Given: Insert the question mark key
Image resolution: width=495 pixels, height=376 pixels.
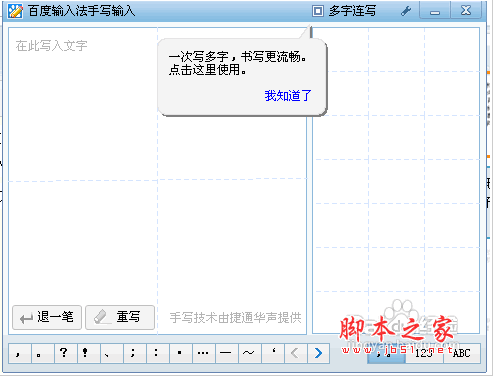Looking at the screenshot, I should pyautogui.click(x=66, y=353).
